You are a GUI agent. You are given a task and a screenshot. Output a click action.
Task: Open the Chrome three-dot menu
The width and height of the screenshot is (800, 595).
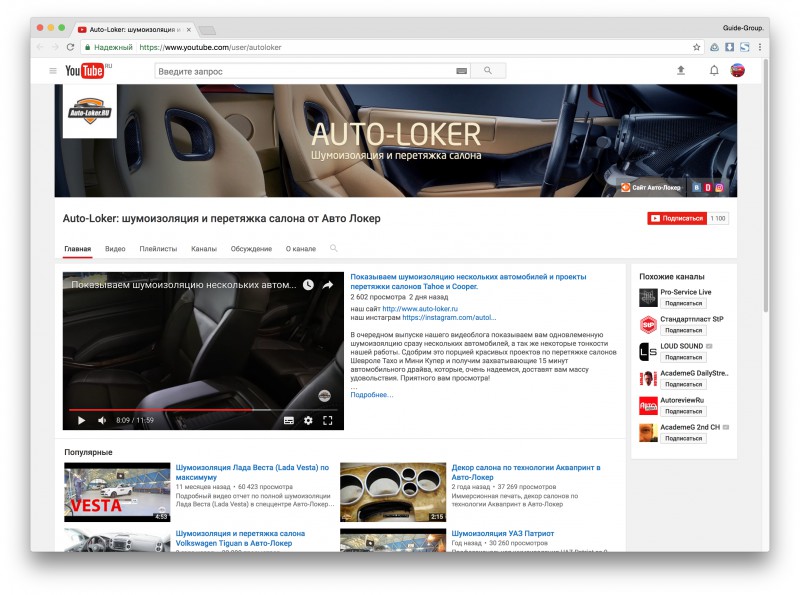pyautogui.click(x=760, y=47)
